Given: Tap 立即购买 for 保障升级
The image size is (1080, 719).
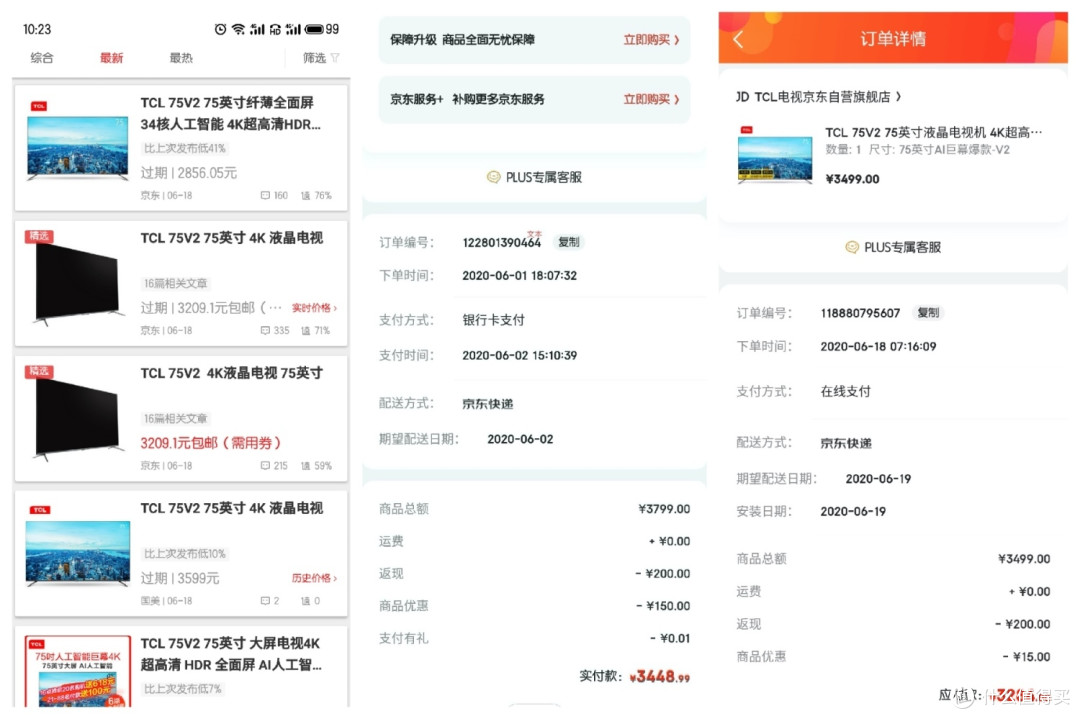Looking at the screenshot, I should [x=652, y=40].
